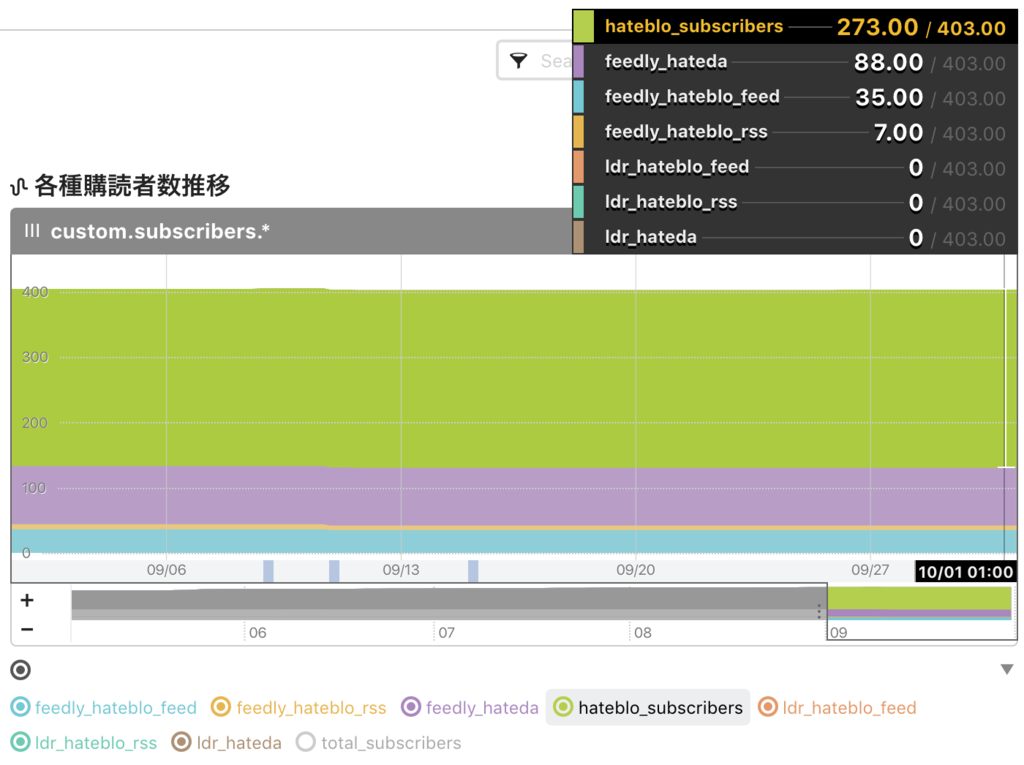This screenshot has height=765, width=1024.
Task: Click the 09/20 x-axis date label
Action: [635, 570]
